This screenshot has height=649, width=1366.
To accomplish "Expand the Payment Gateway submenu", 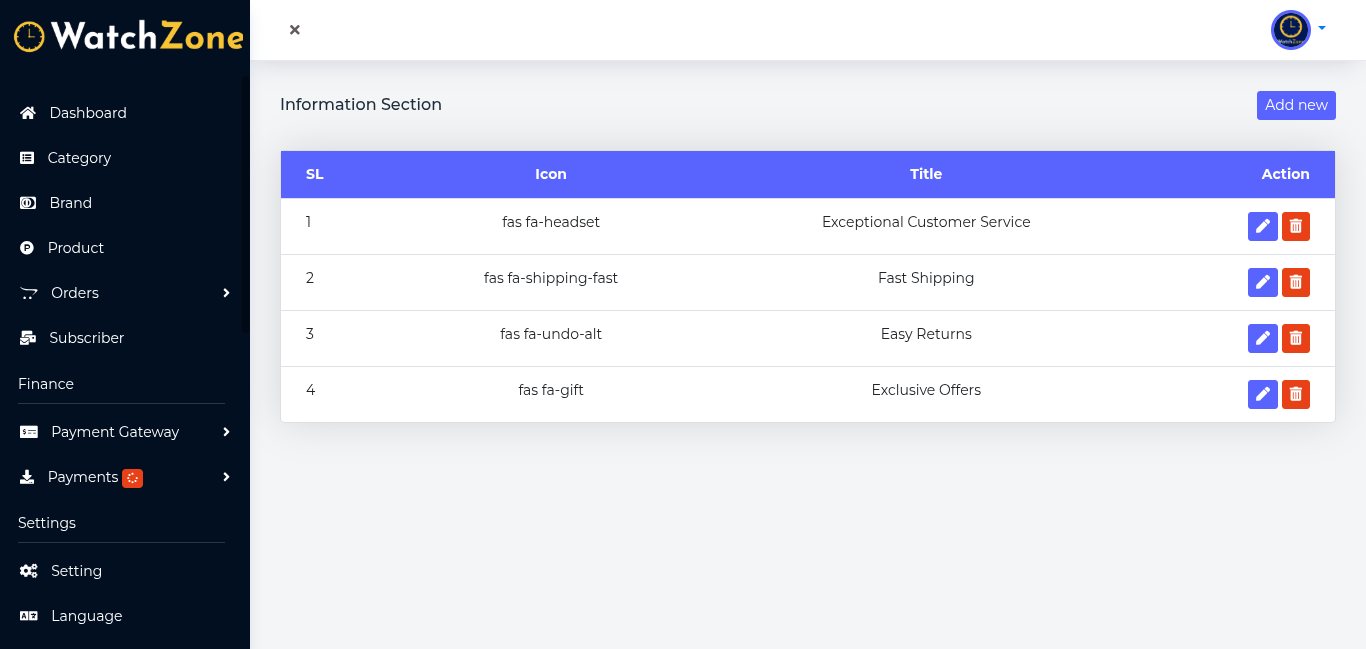I will (226, 432).
